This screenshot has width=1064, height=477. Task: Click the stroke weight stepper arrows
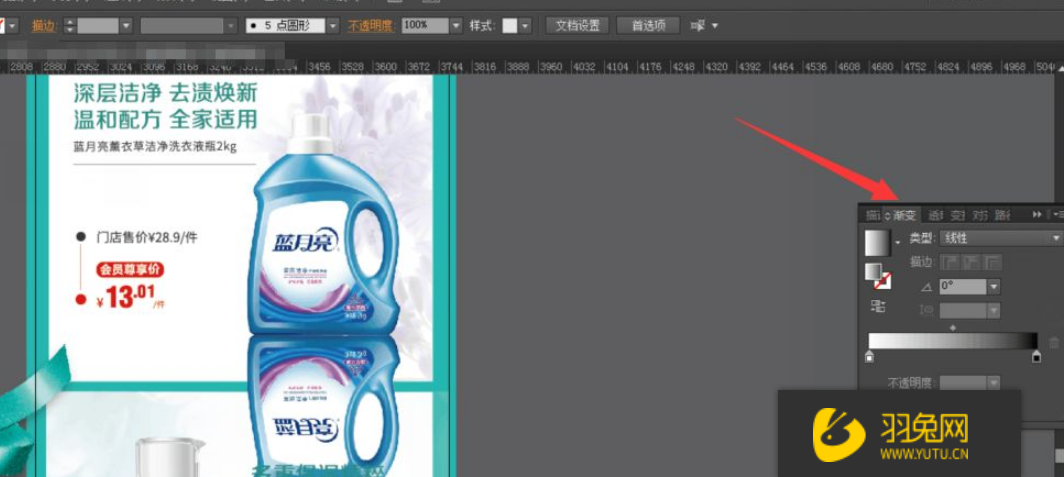(x=69, y=26)
